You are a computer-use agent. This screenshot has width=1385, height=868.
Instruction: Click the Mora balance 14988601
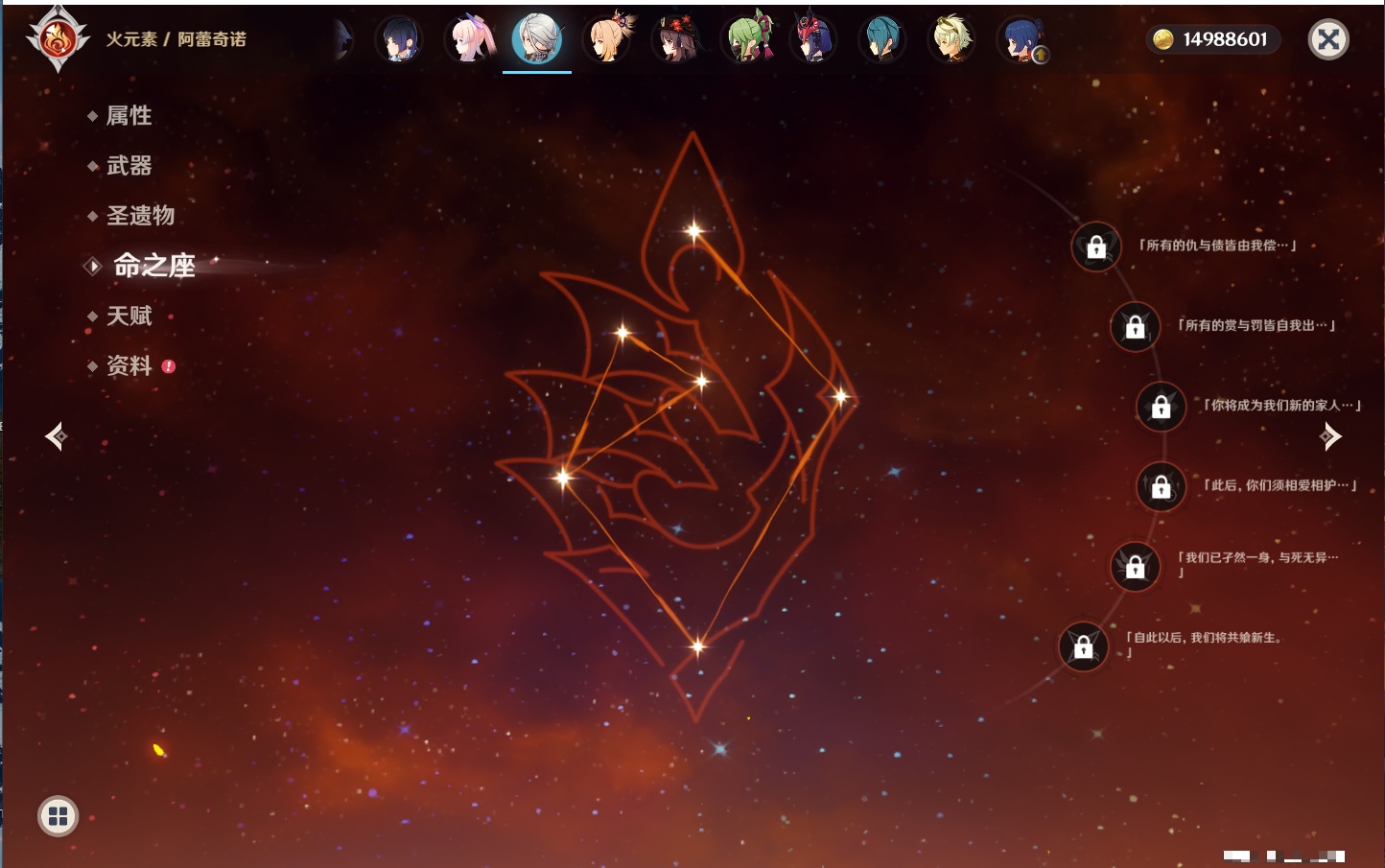[x=1225, y=39]
